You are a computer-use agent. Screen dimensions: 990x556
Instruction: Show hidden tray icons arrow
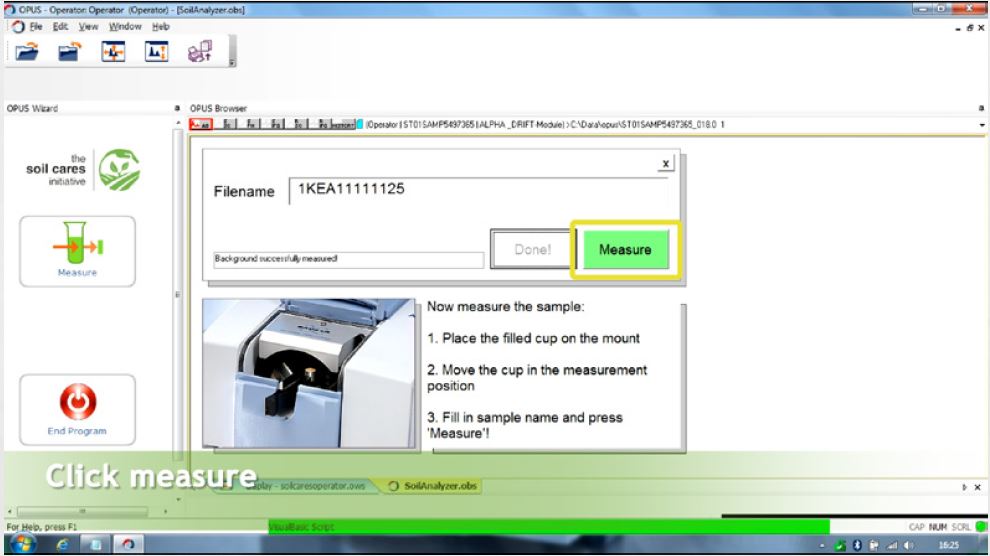point(822,545)
